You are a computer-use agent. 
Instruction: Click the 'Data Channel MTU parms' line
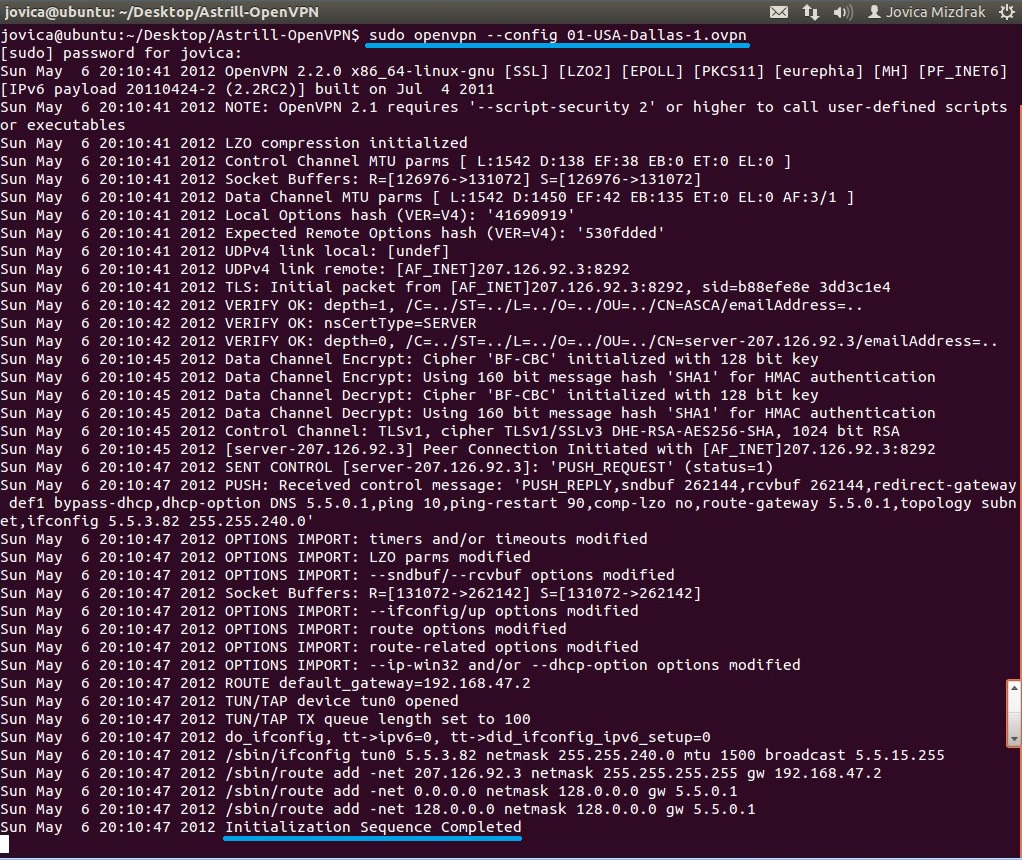click(x=427, y=198)
